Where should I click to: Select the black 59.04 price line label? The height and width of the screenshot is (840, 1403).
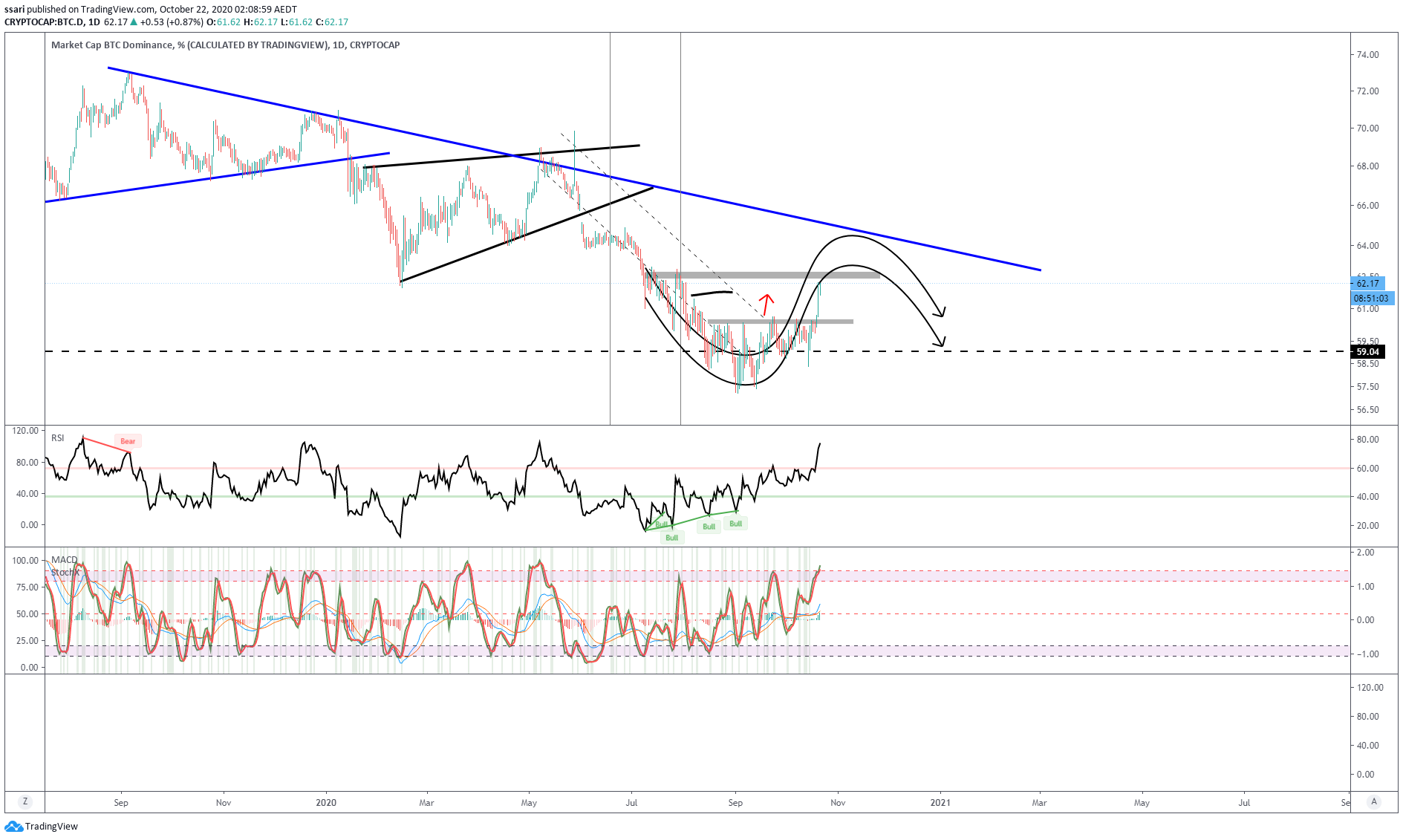1367,351
